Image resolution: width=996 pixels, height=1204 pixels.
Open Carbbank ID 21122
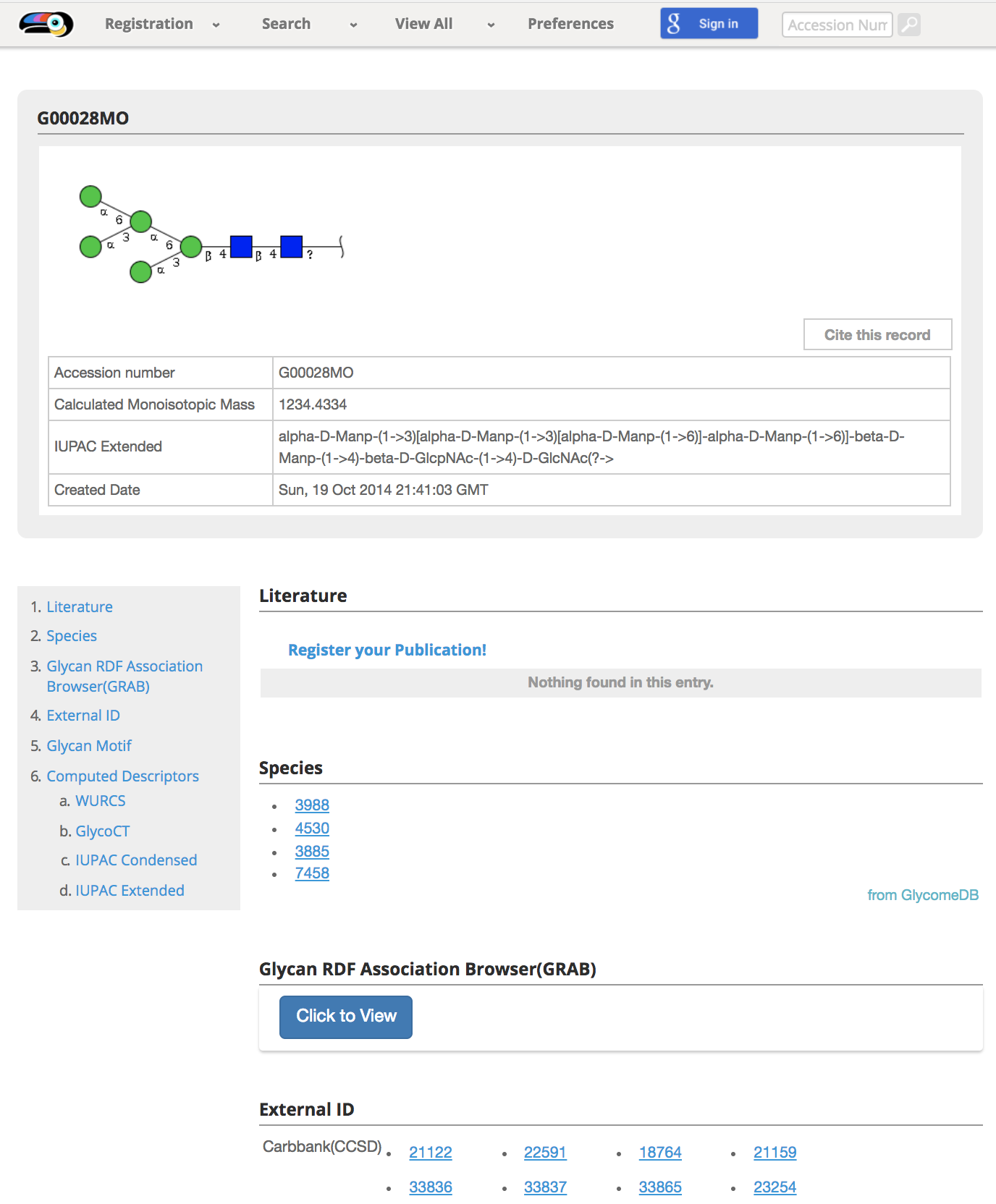(x=431, y=1153)
